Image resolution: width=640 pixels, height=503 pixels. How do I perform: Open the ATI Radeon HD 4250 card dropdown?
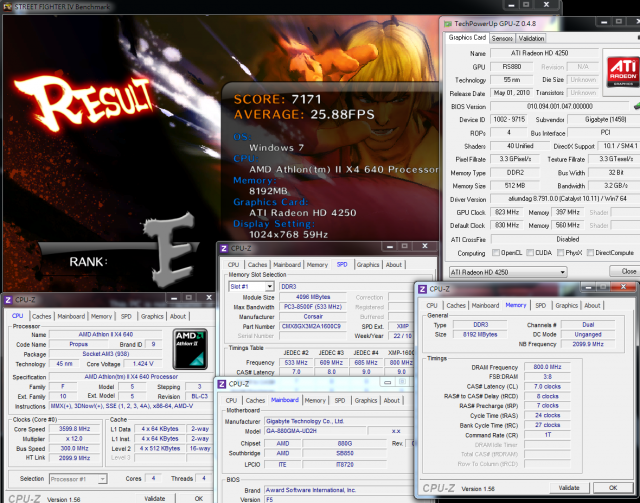(x=508, y=272)
